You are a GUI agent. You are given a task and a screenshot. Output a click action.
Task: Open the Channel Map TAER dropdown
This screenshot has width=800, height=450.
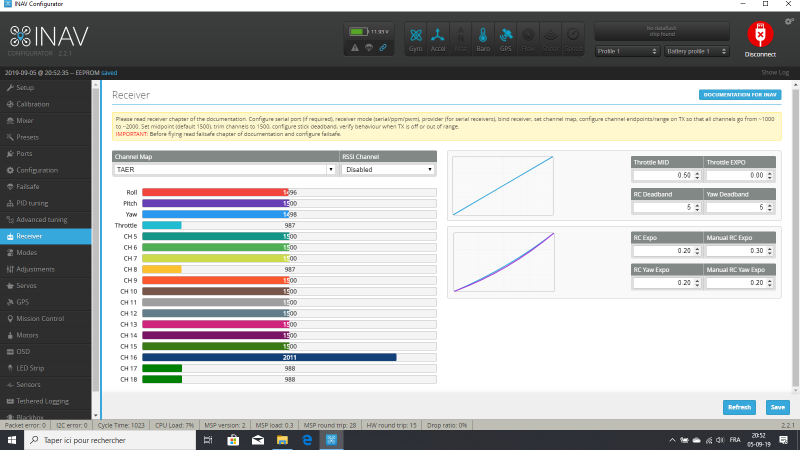(x=224, y=170)
